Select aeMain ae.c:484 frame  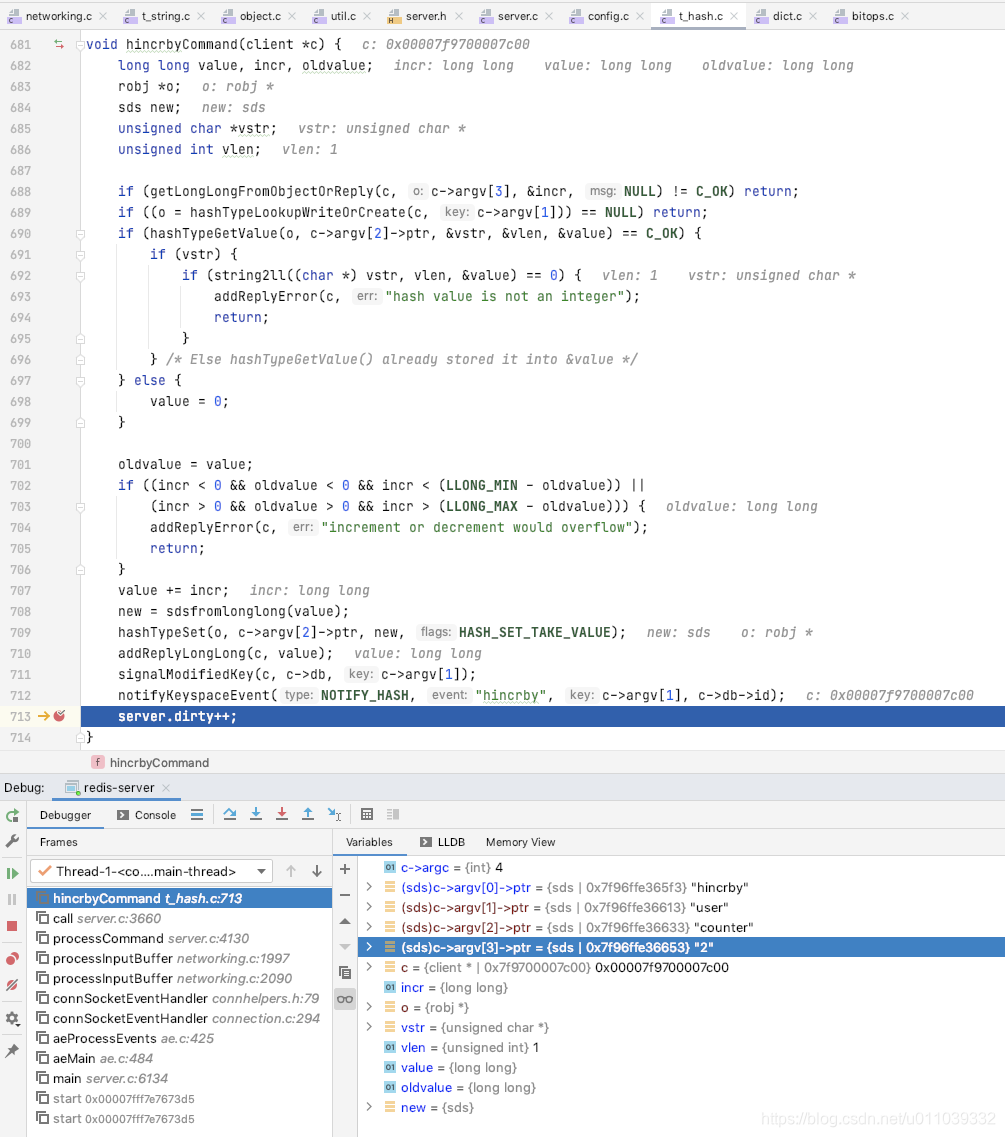(179, 1058)
